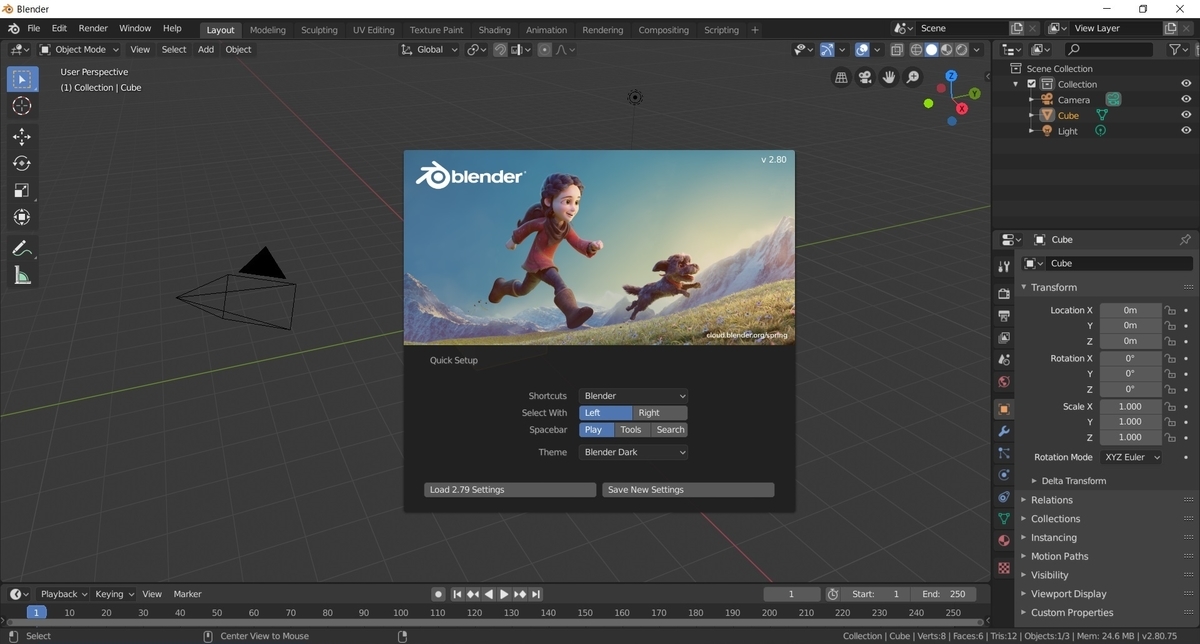Viewport: 1200px width, 644px height.
Task: Click the outliner filter icon
Action: click(x=1176, y=49)
